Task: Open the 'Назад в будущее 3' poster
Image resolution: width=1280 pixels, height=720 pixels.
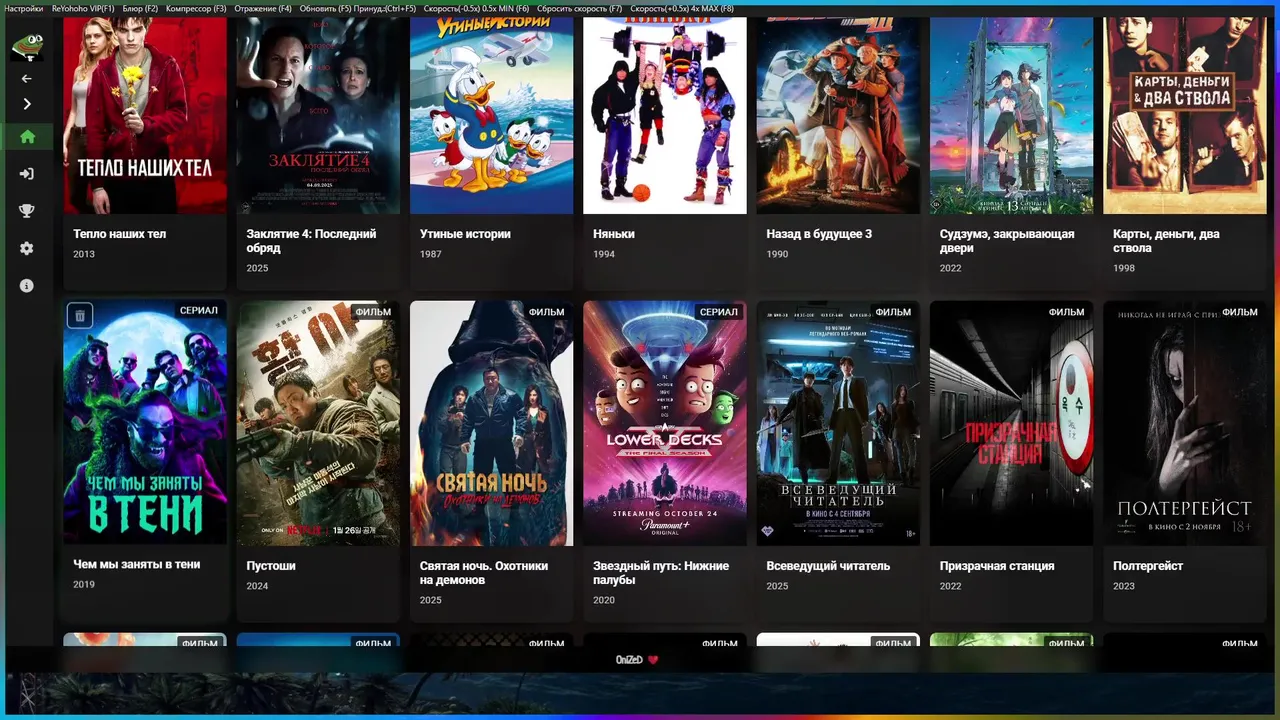Action: [x=838, y=115]
